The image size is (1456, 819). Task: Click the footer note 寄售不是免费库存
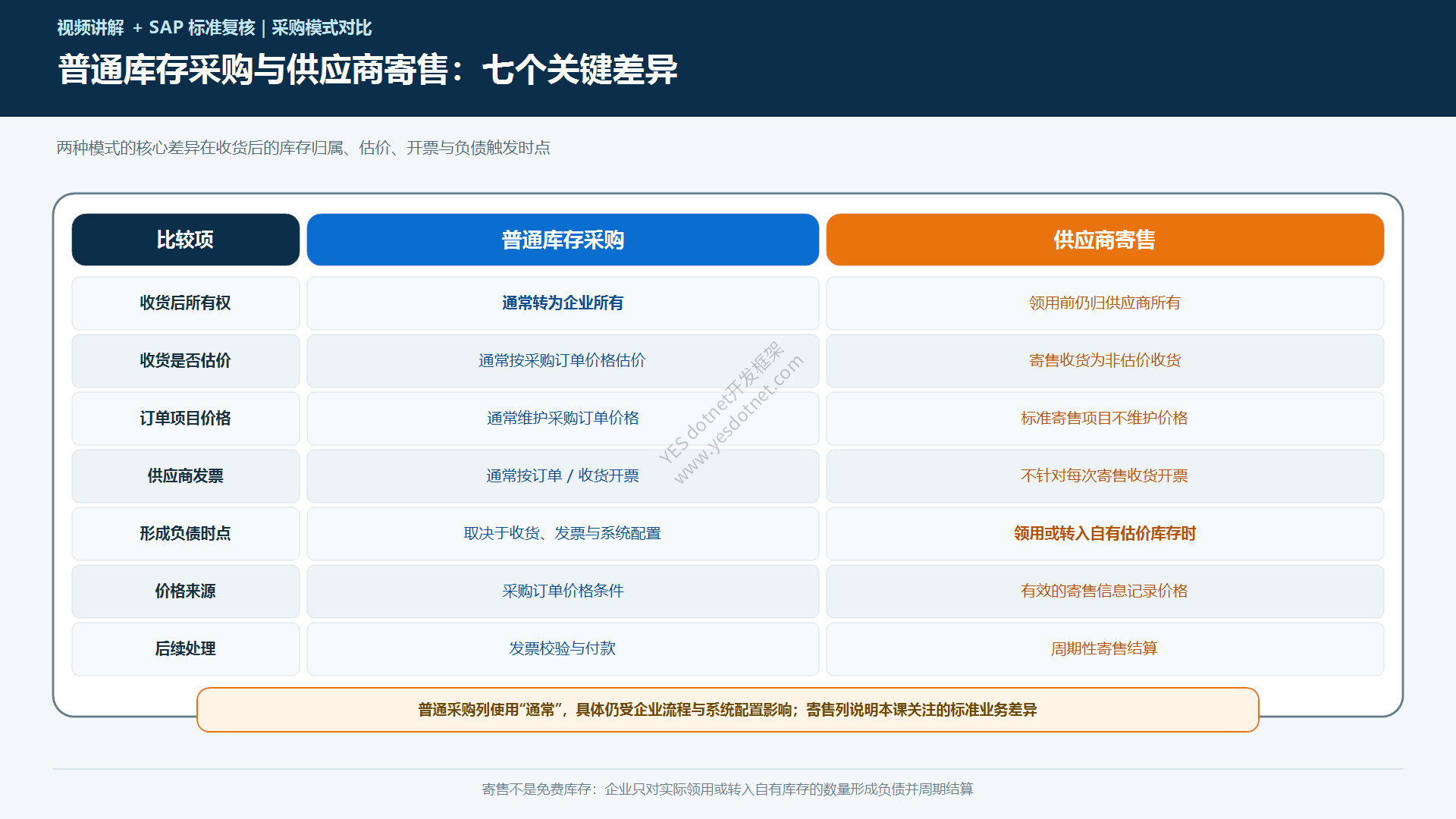coord(728,789)
